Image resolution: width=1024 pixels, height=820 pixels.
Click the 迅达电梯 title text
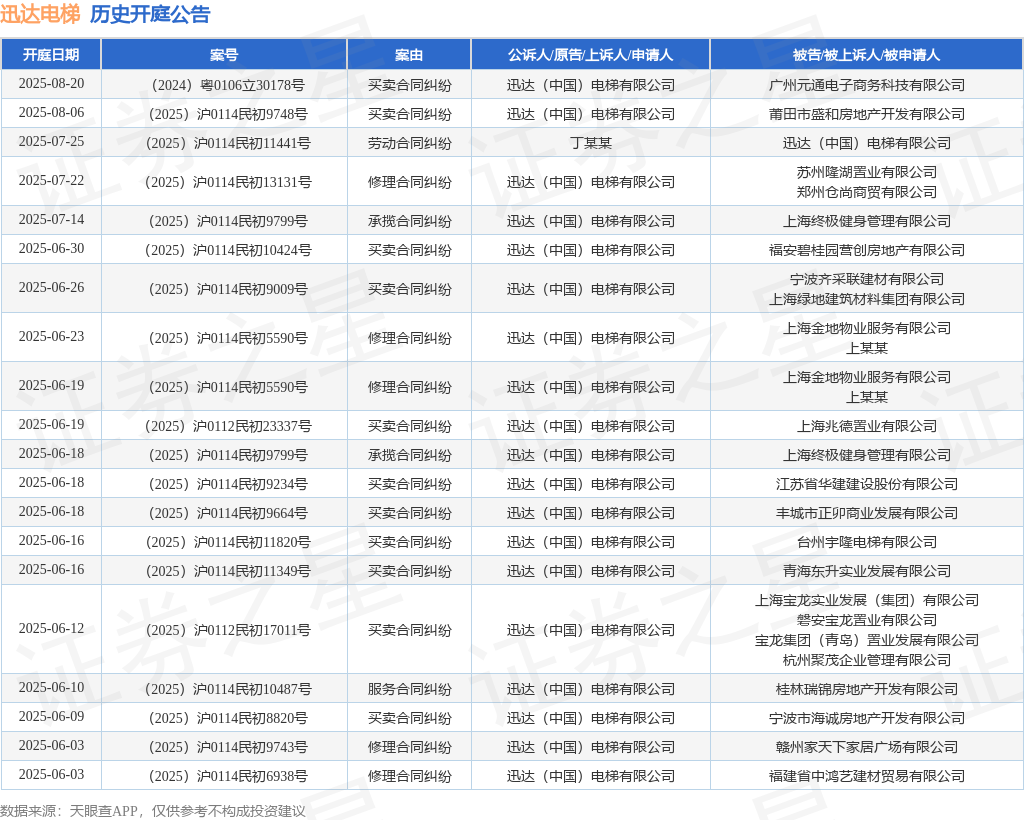[x=40, y=14]
